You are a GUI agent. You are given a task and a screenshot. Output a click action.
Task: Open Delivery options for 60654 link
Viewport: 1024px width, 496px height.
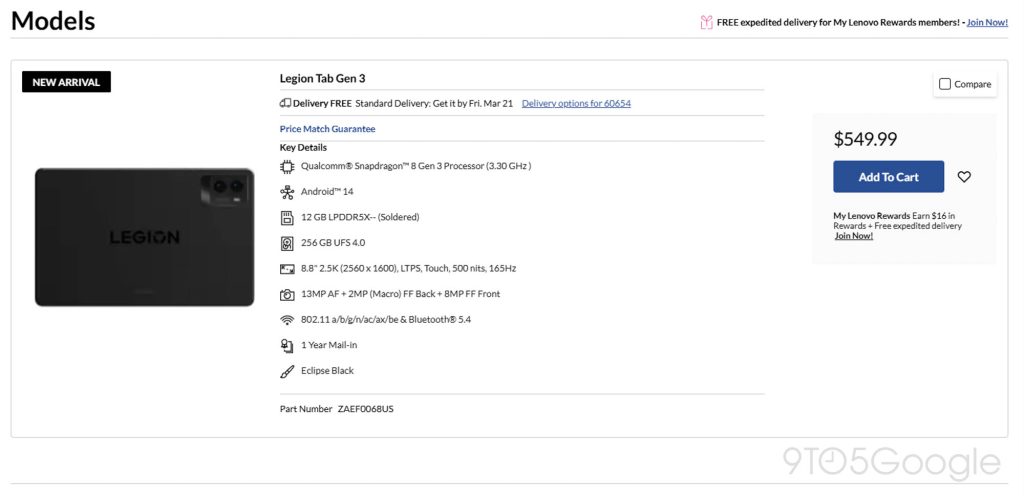[576, 103]
